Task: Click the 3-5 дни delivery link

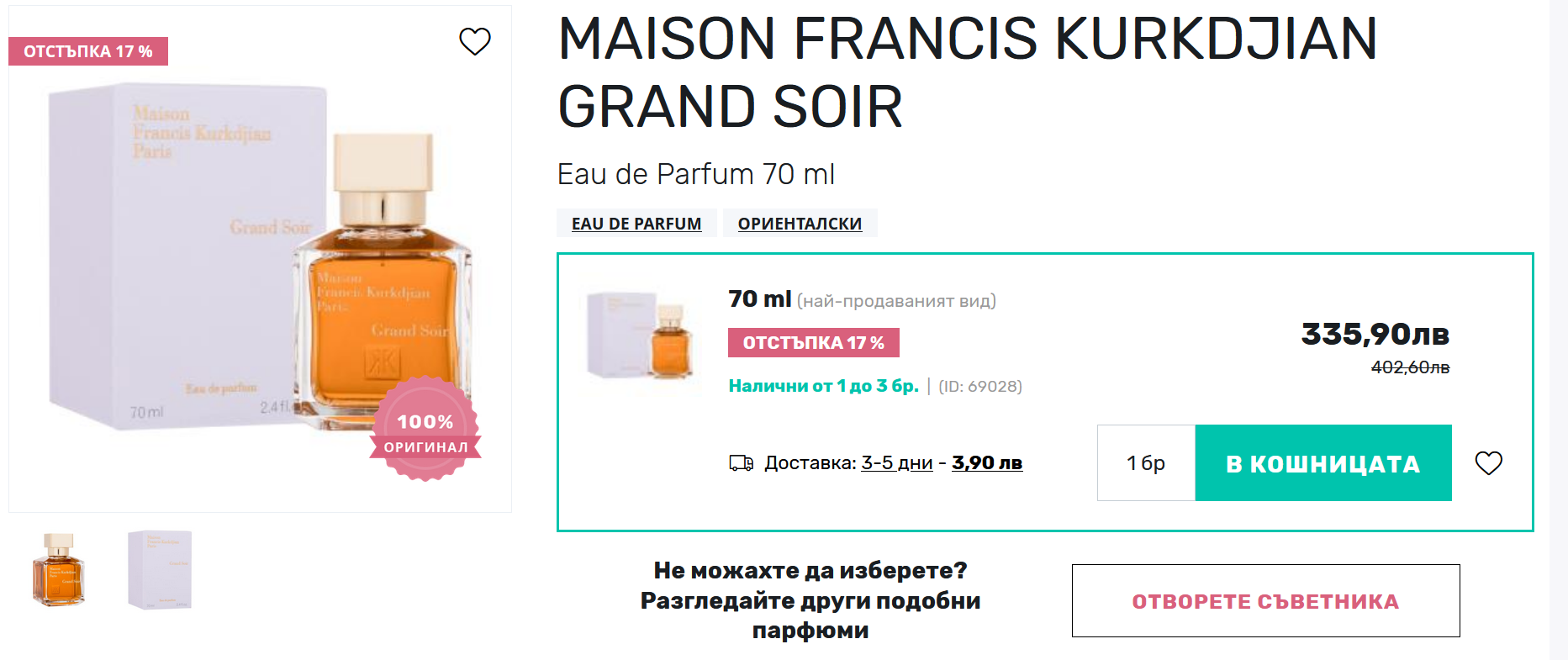Action: [896, 463]
